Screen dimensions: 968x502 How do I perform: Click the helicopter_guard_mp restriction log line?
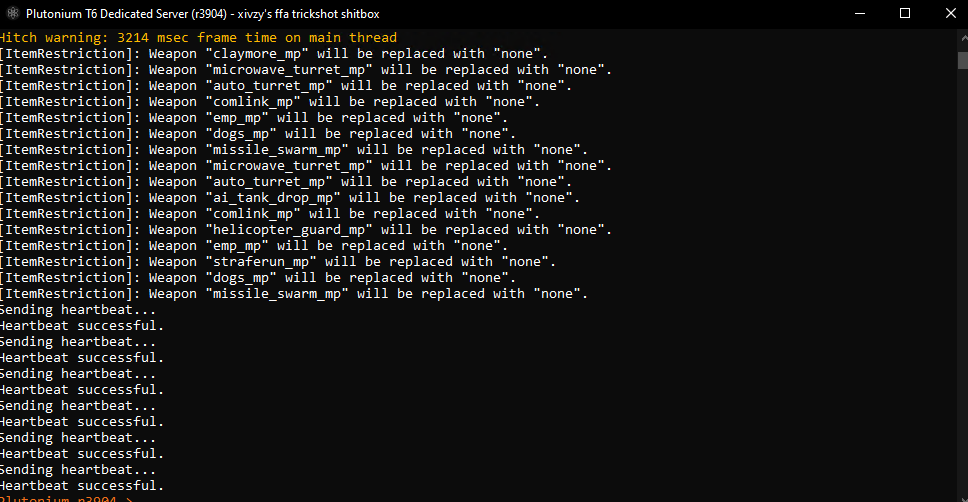tap(306, 230)
